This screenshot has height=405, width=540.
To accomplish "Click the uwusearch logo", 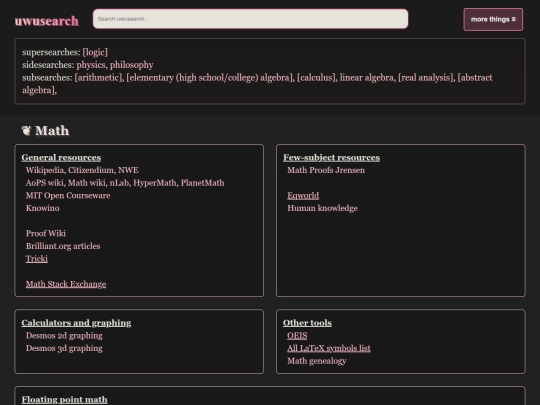I will click(46, 21).
